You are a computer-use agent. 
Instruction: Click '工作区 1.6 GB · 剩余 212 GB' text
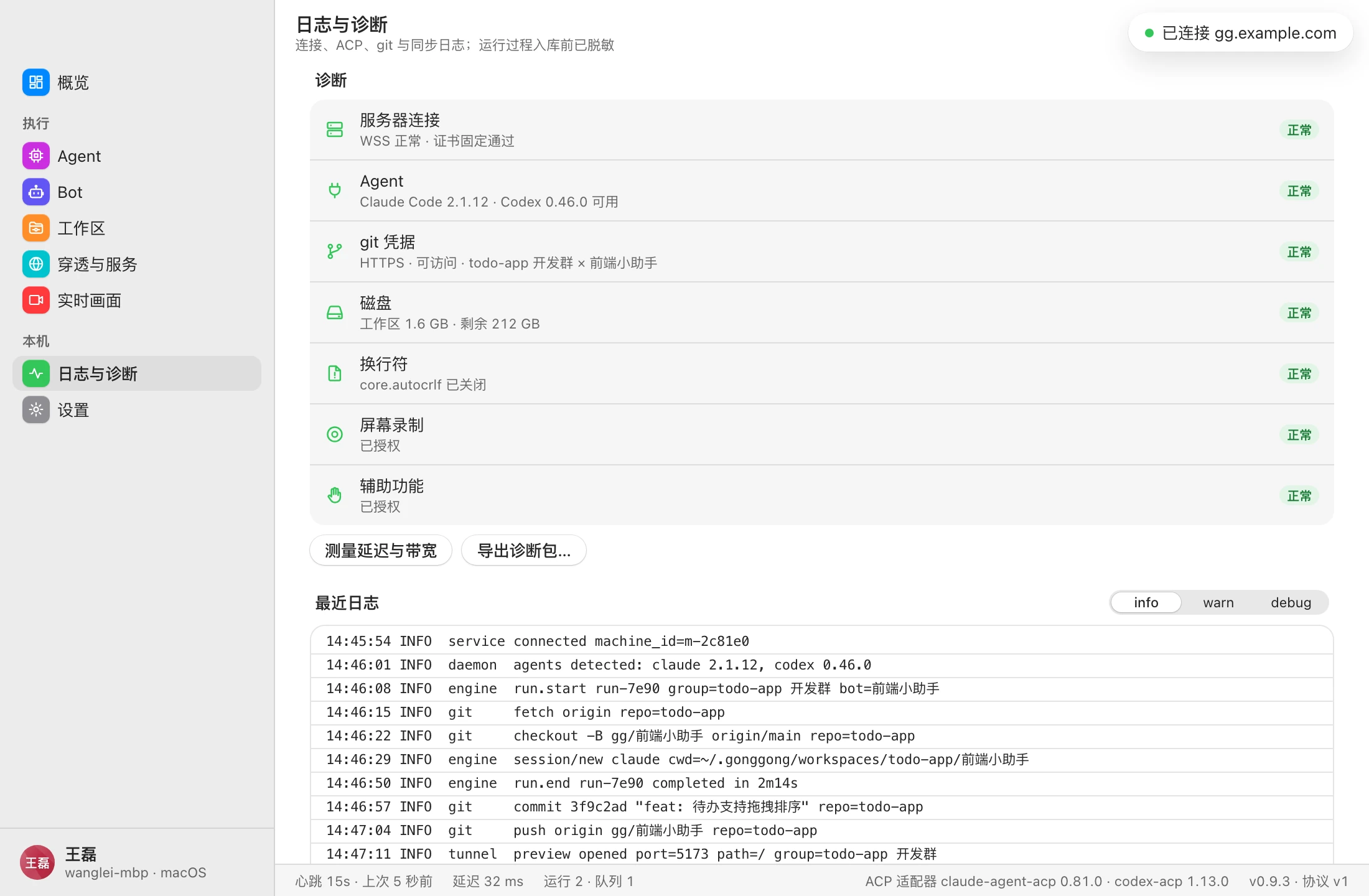click(x=449, y=324)
